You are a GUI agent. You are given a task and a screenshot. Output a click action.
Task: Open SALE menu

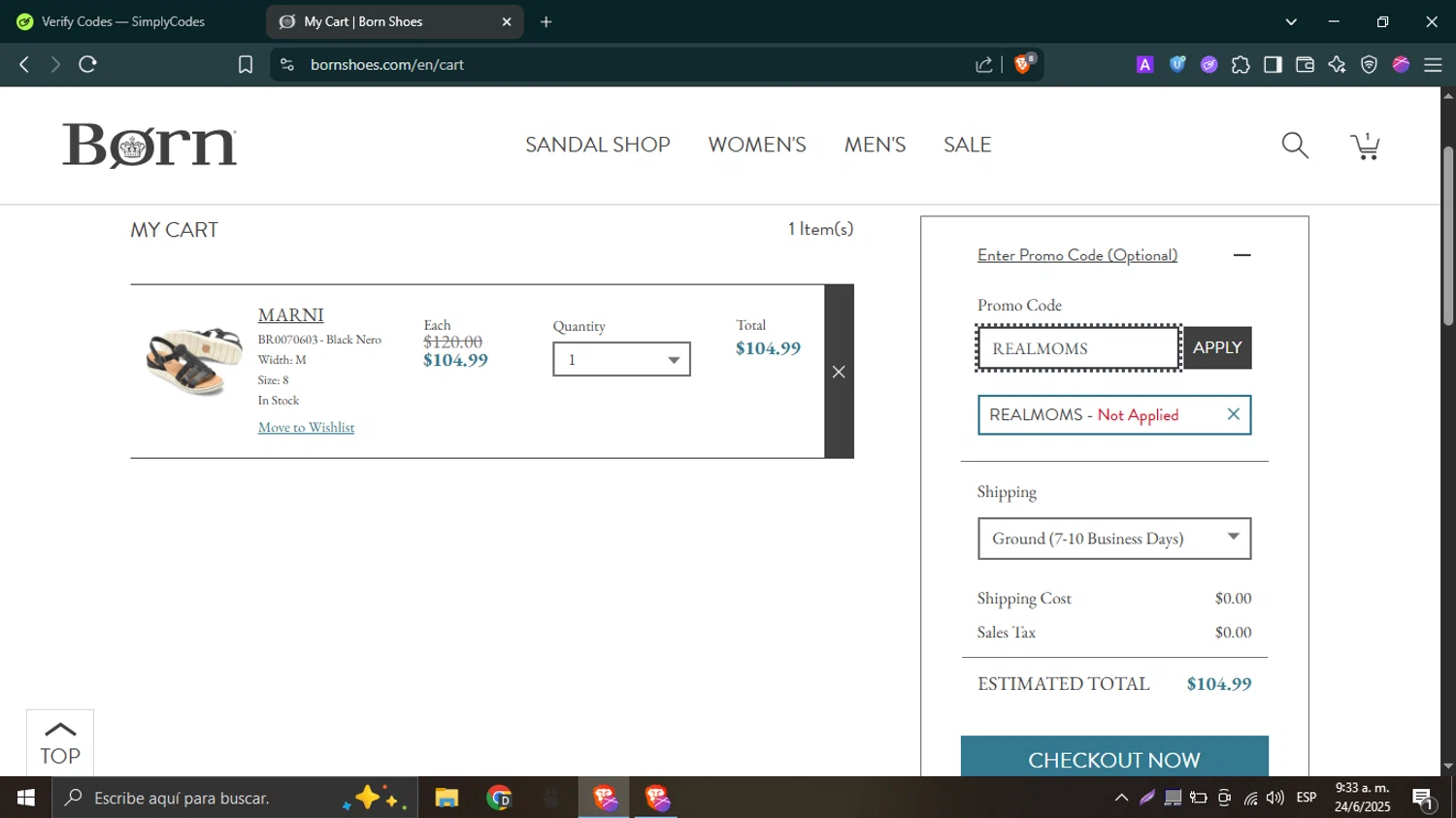point(967,145)
